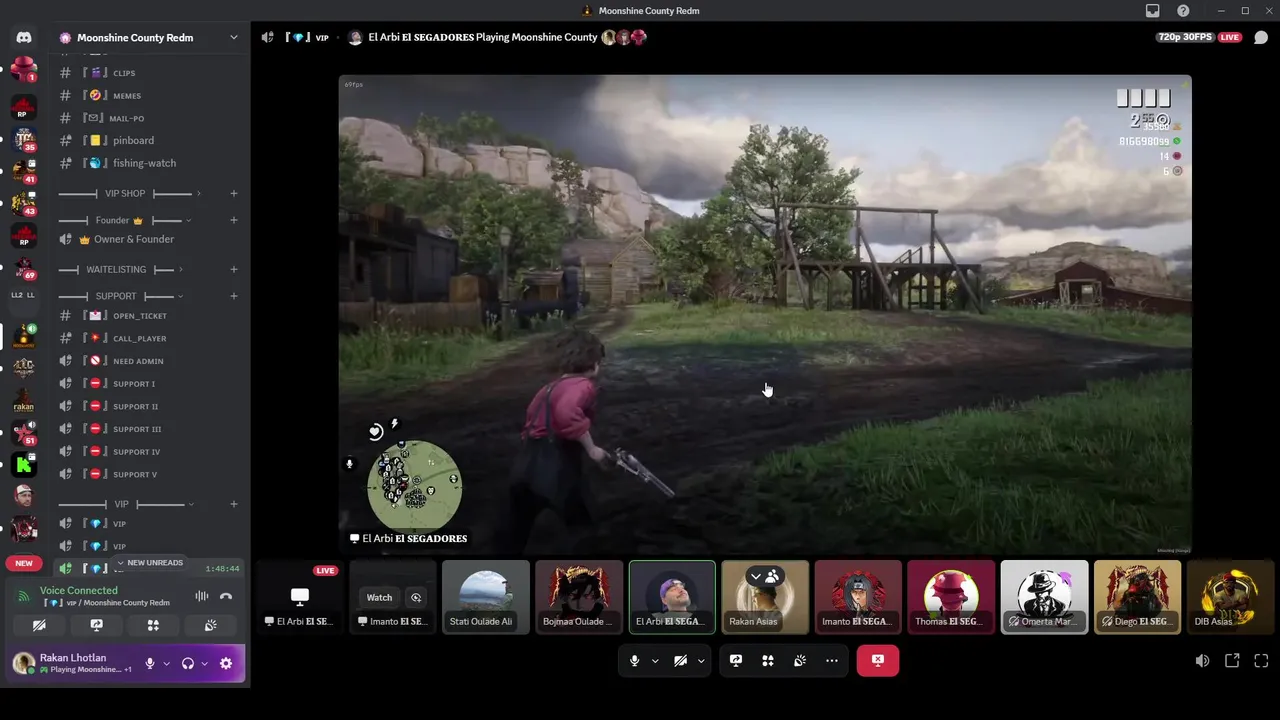Open Discord direct messages home icon
The width and height of the screenshot is (1280, 720).
point(24,37)
